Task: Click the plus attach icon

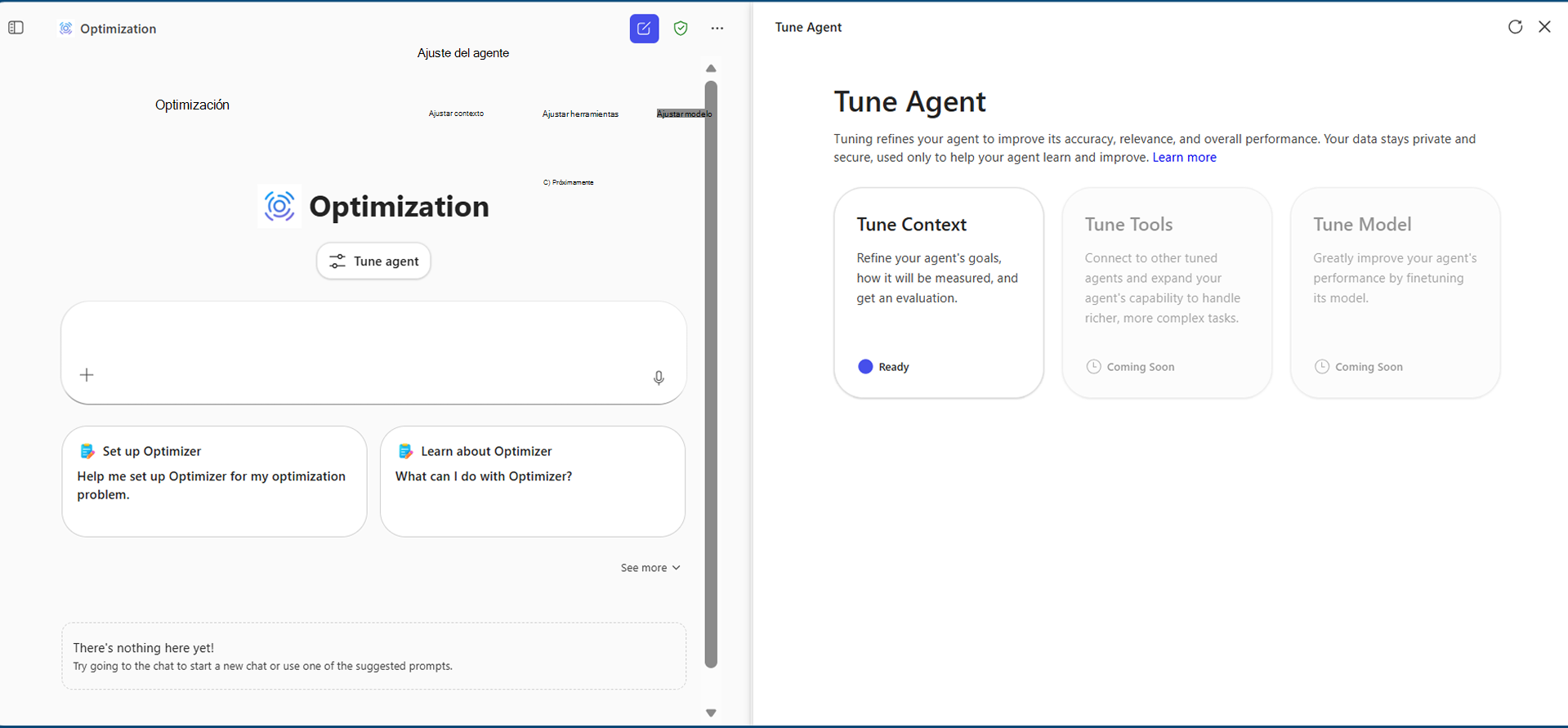Action: 87,375
